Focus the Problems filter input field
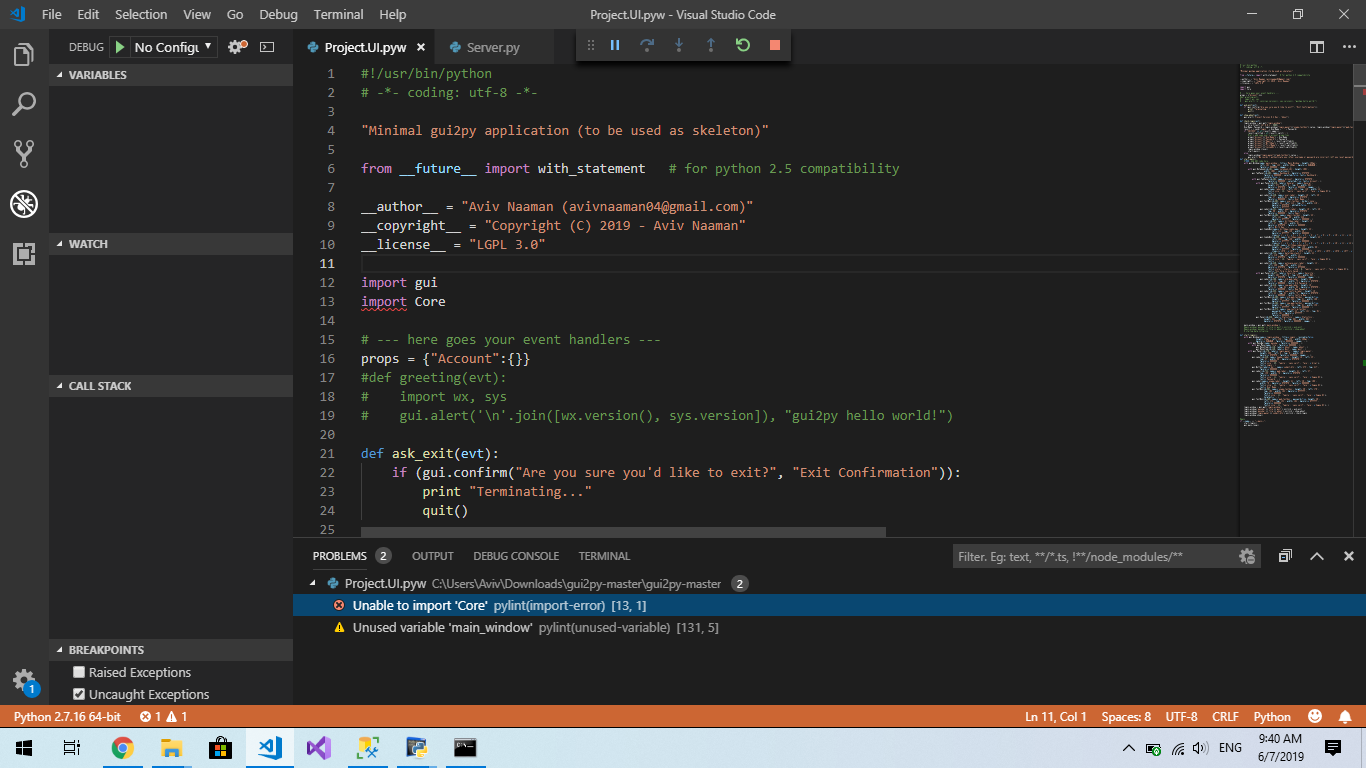Image resolution: width=1366 pixels, height=768 pixels. (1095, 556)
